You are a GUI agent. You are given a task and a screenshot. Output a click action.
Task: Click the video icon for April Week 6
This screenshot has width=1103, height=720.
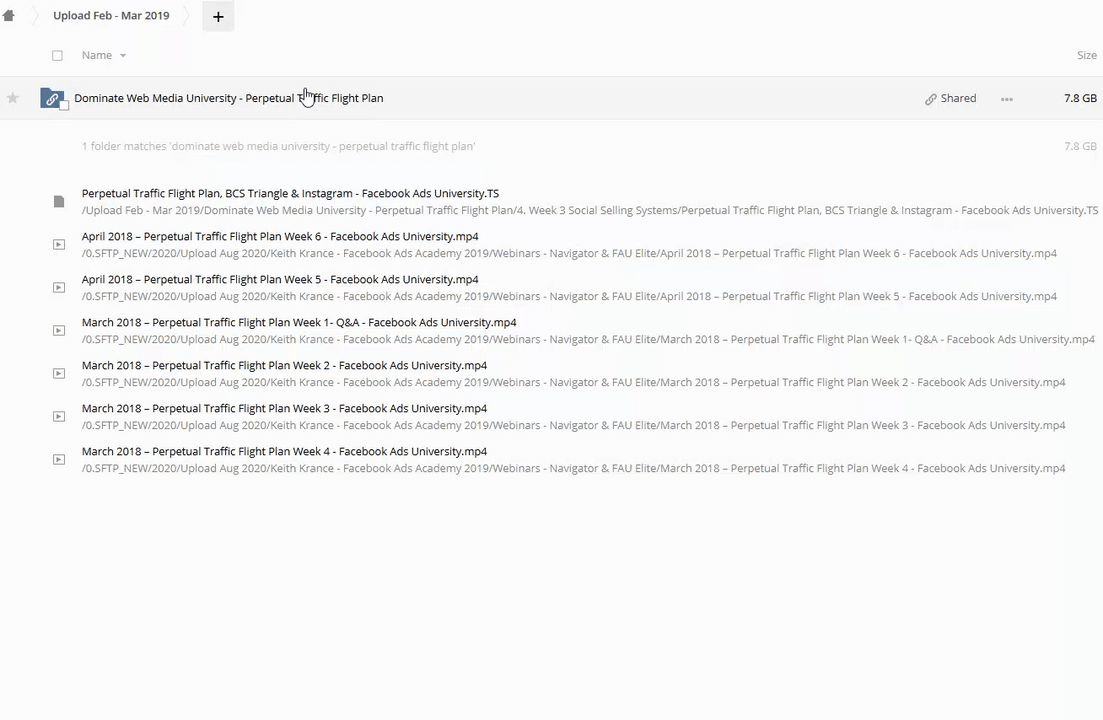tap(59, 245)
